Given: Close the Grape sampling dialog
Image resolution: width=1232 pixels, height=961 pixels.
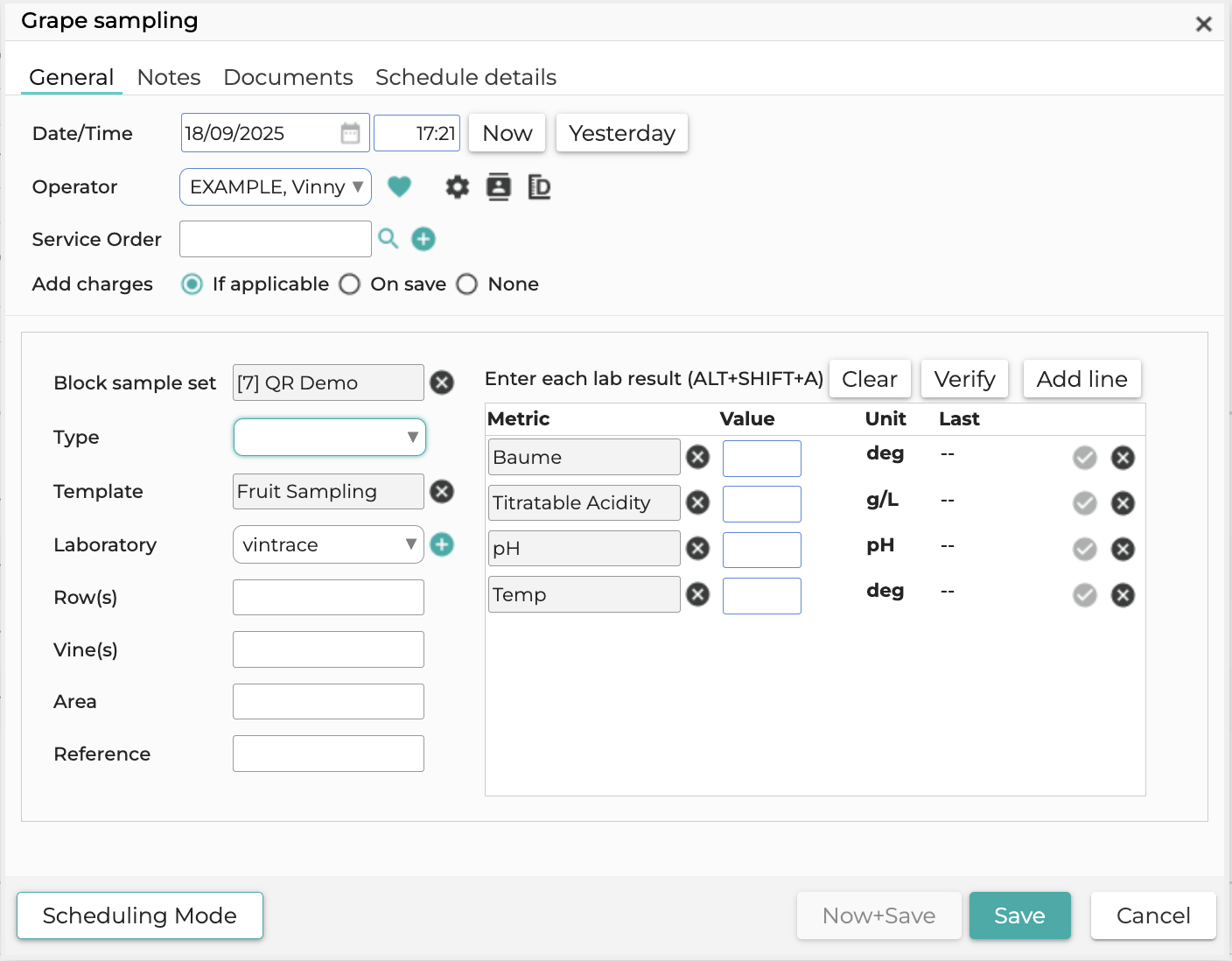Looking at the screenshot, I should click(x=1203, y=25).
